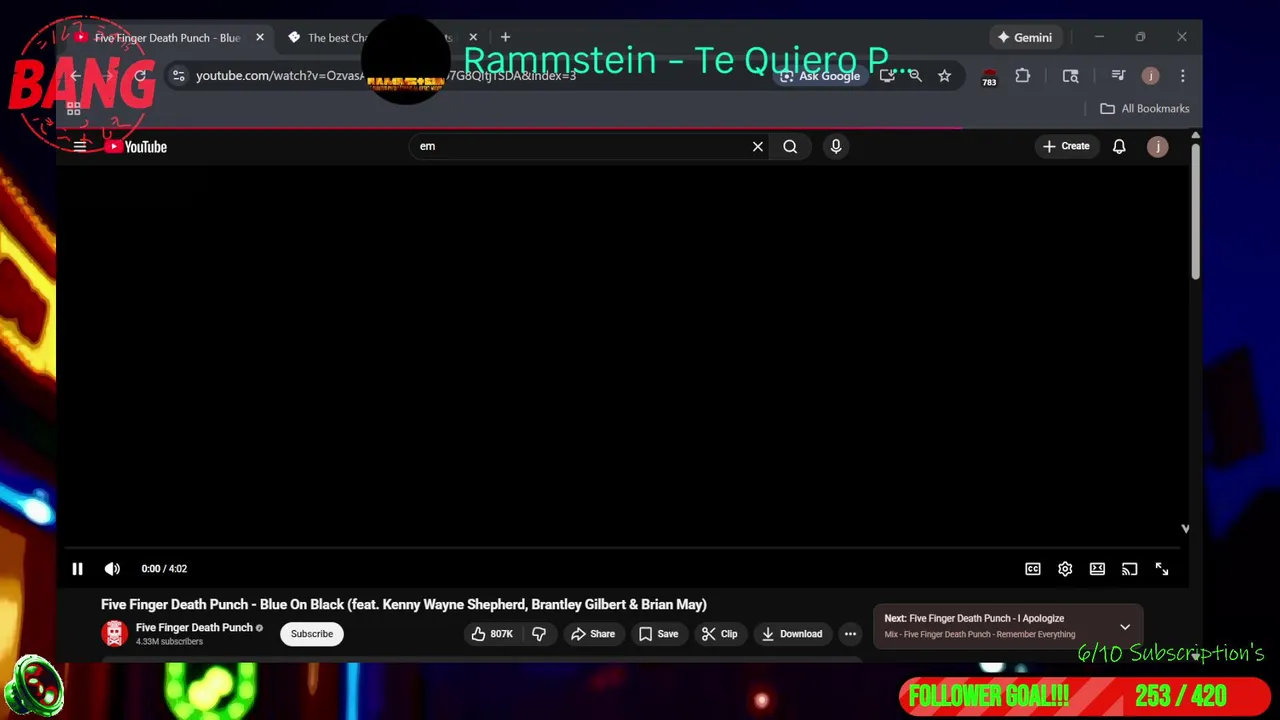Open Gemini in Chrome
Image resolution: width=1280 pixels, height=720 pixels.
(x=1024, y=38)
